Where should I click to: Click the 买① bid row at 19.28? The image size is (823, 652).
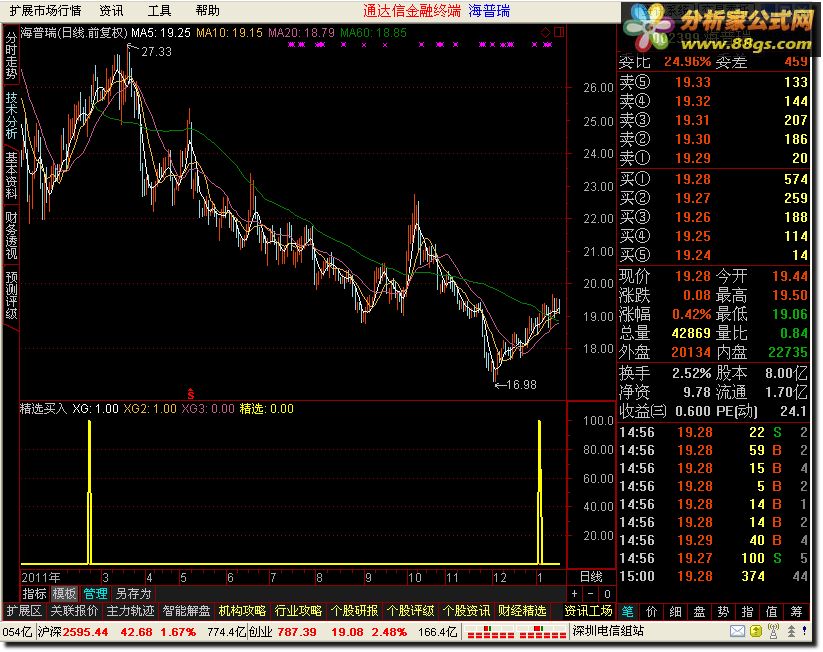click(713, 179)
